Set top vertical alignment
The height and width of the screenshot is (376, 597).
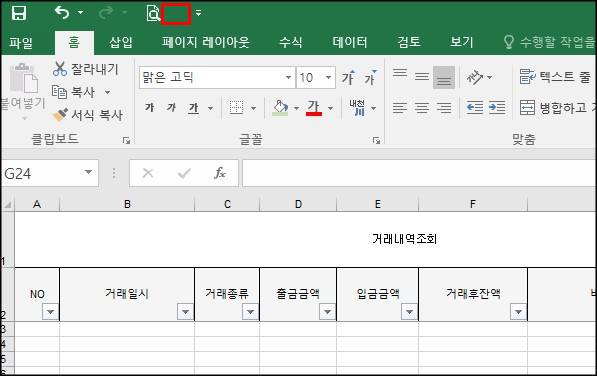tap(400, 73)
